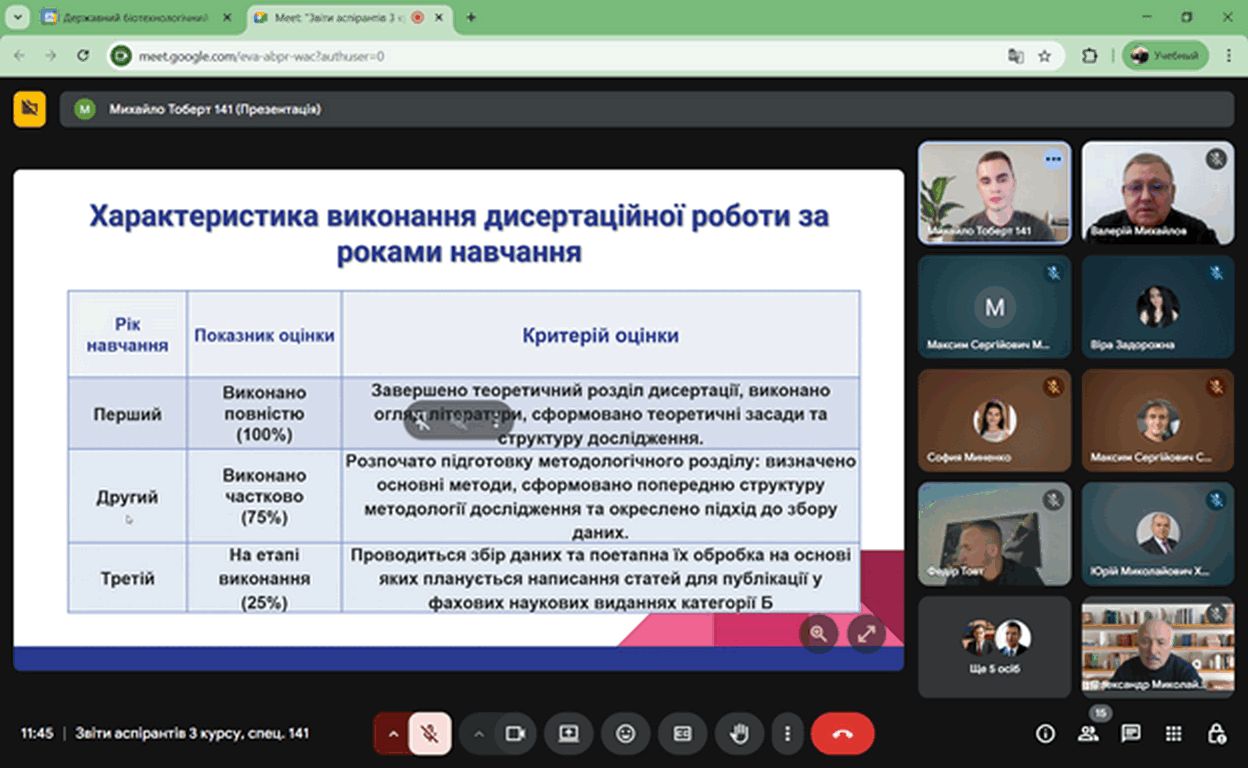Toggle the camera on or off

click(515, 734)
